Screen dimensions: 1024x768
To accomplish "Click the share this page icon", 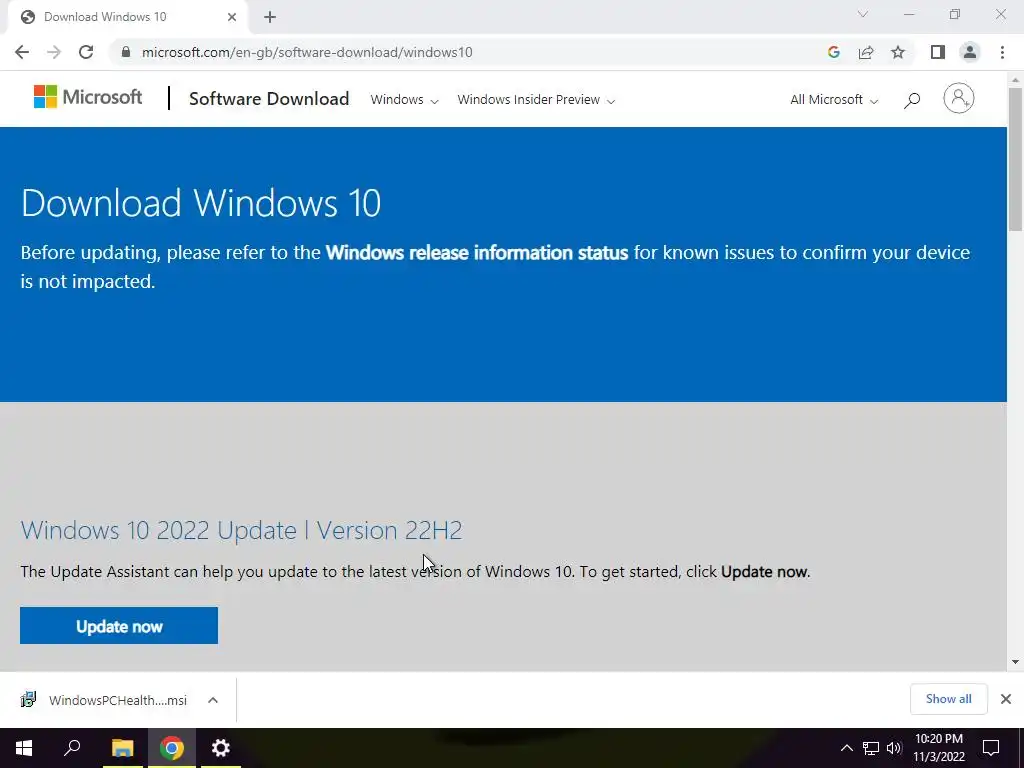I will point(866,52).
